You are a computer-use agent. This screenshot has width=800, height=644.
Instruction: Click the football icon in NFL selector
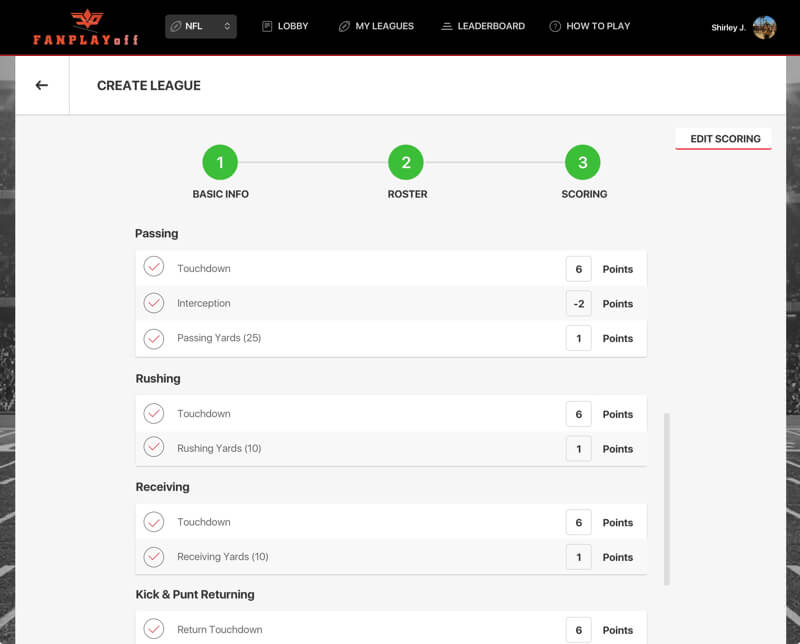click(x=176, y=26)
